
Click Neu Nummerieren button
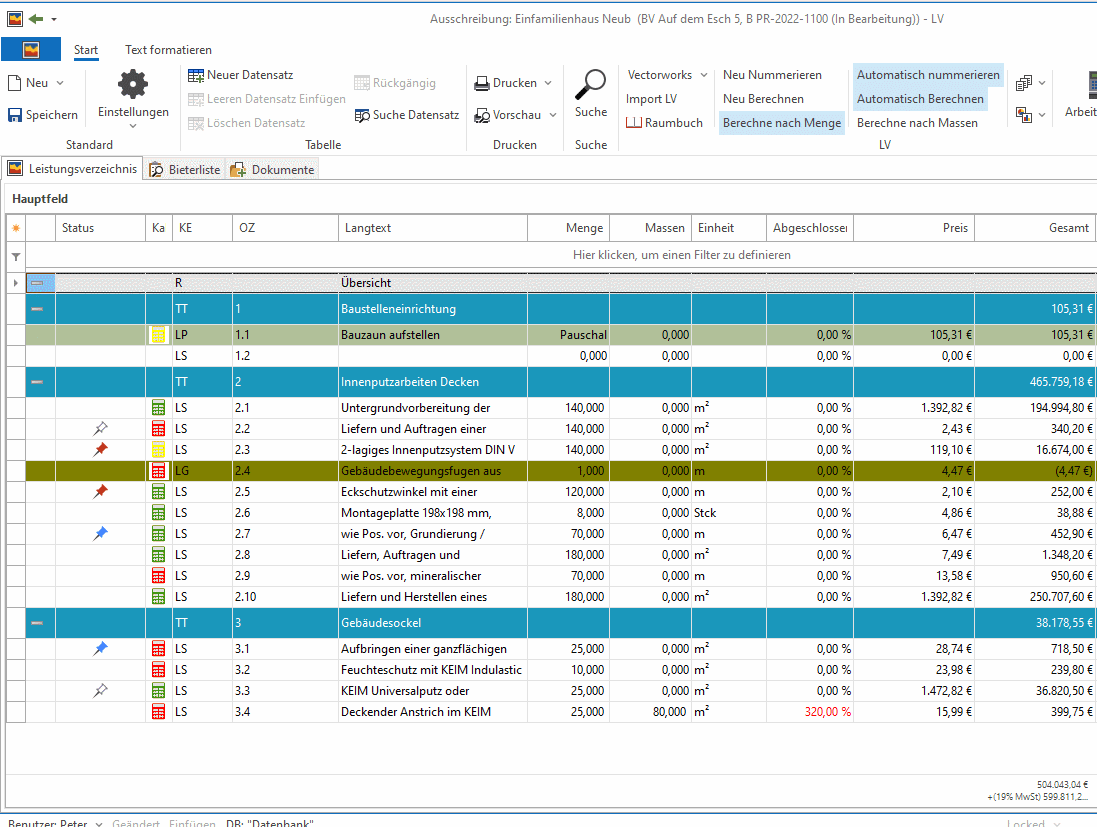coord(772,75)
